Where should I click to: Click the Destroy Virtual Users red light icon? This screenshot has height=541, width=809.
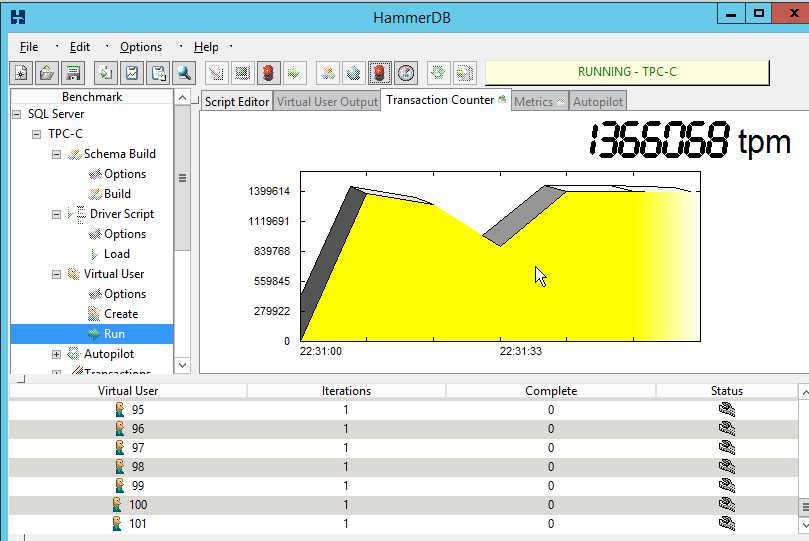coord(268,73)
